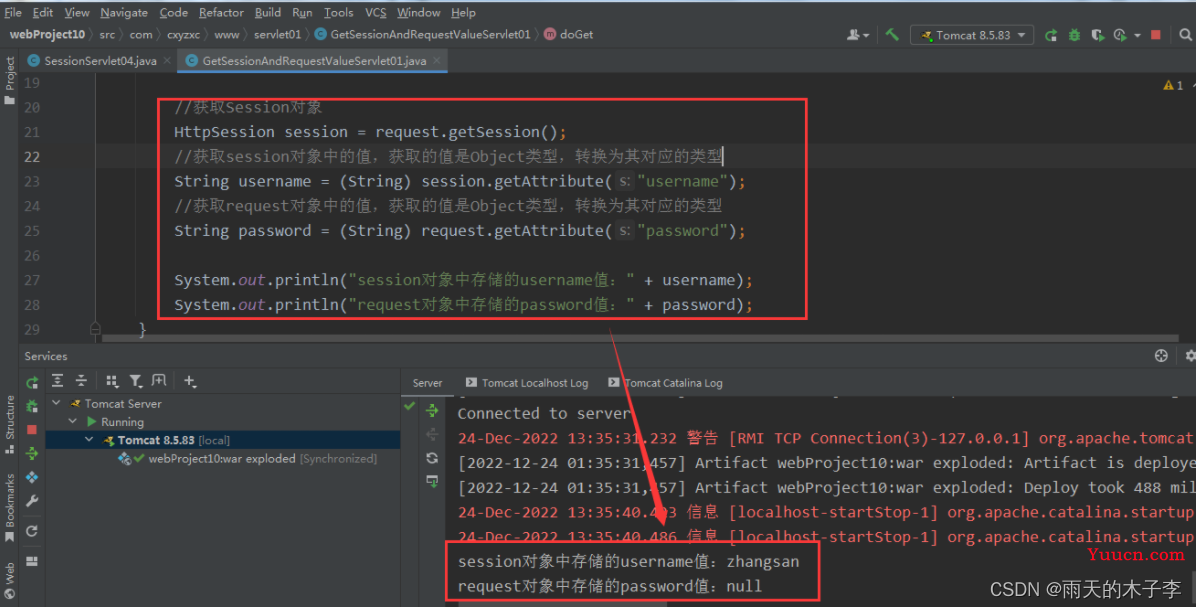Open the Bookmarks tool window stripe
The width and height of the screenshot is (1197, 609).
9,508
